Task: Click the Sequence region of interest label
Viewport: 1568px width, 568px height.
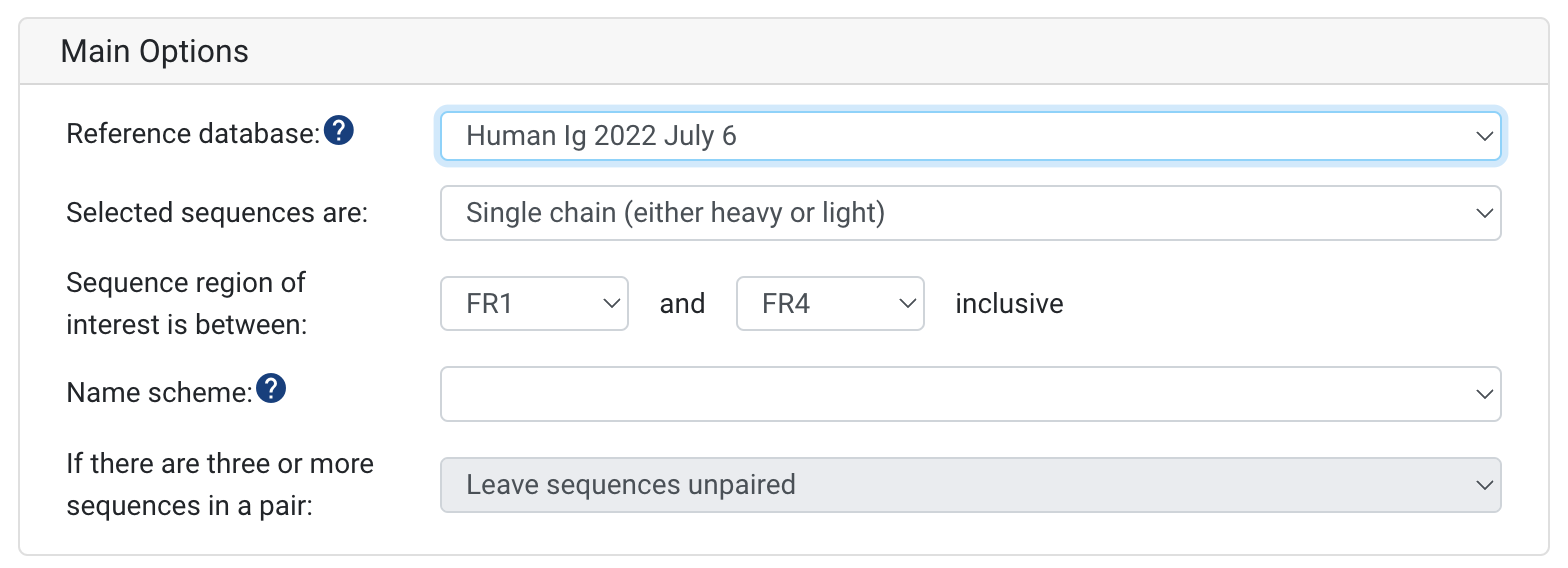Action: 186,304
